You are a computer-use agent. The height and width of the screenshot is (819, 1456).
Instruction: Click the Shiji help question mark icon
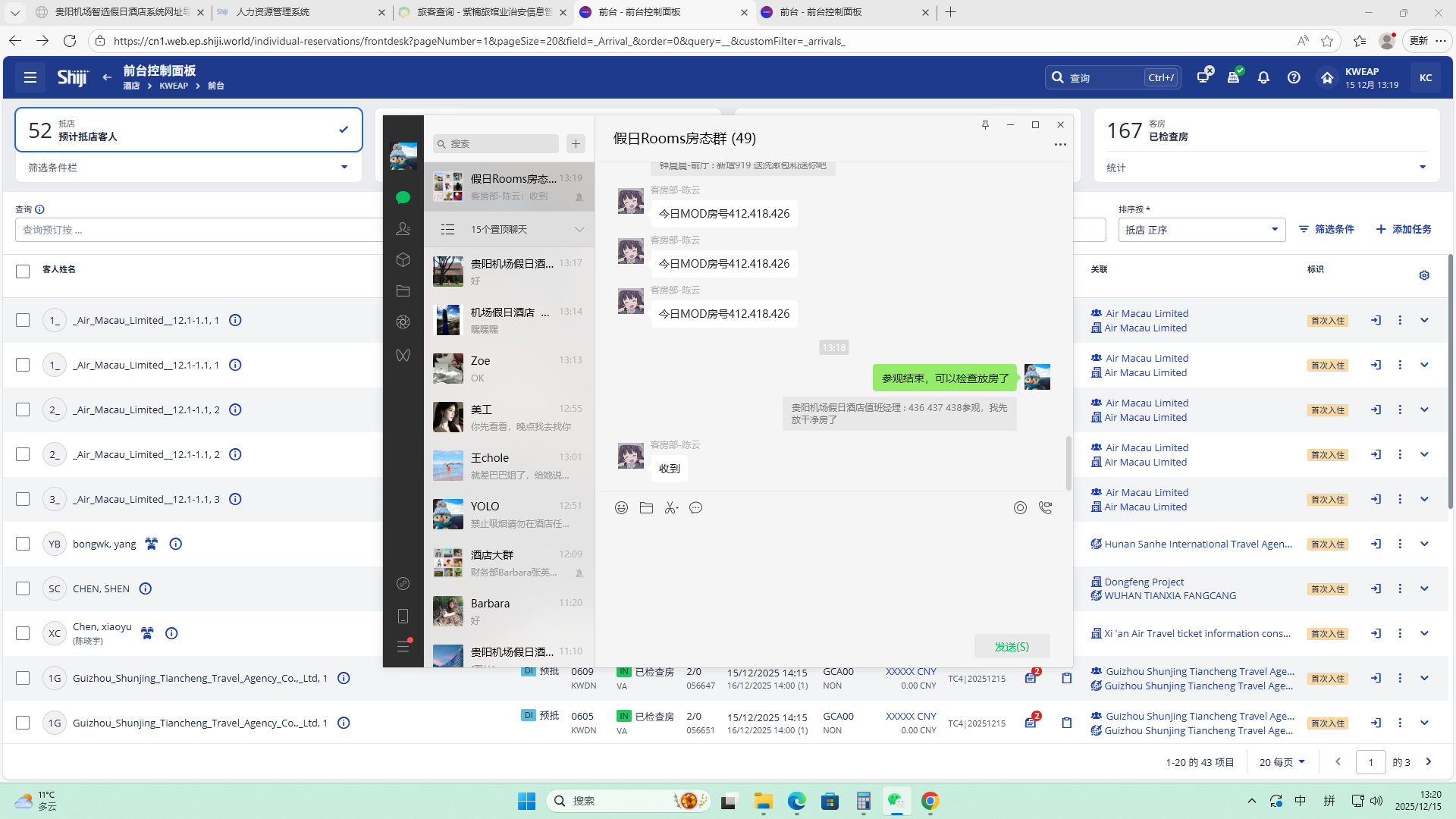pos(1294,77)
